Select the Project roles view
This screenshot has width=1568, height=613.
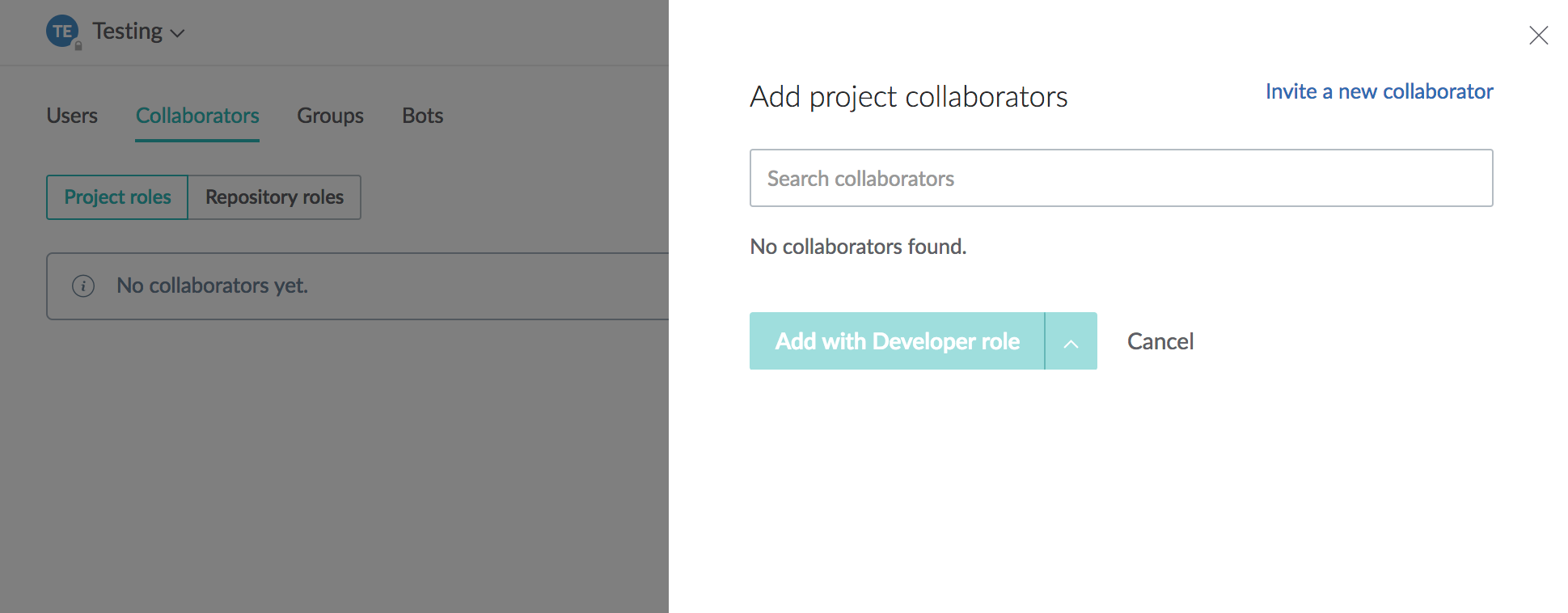pos(116,197)
